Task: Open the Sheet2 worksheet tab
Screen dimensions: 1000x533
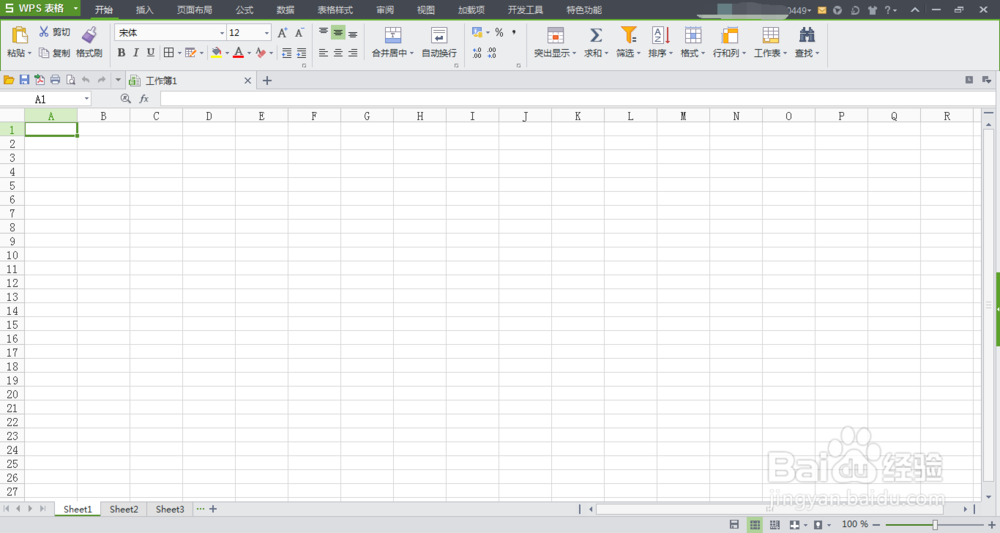Action: click(124, 509)
